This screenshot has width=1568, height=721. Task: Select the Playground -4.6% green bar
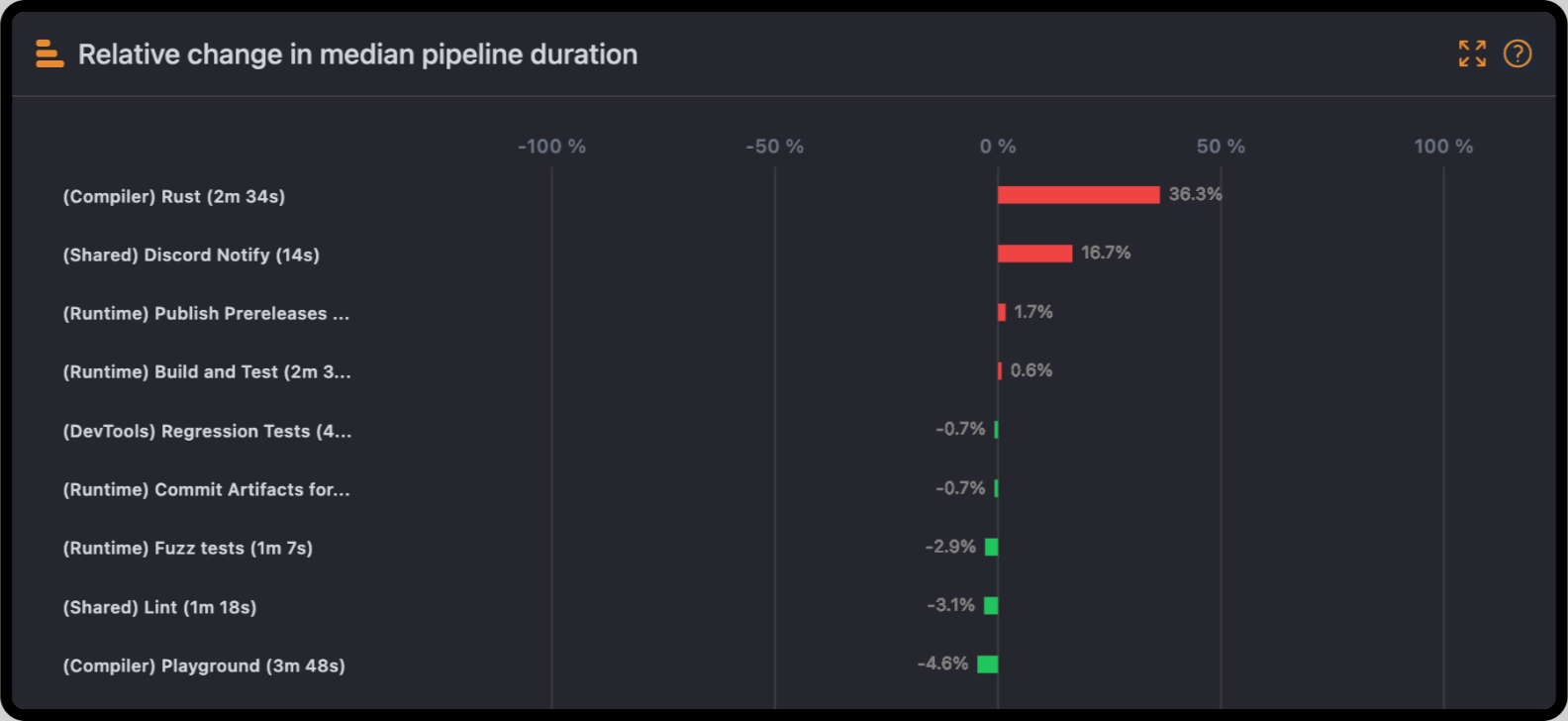pos(987,664)
